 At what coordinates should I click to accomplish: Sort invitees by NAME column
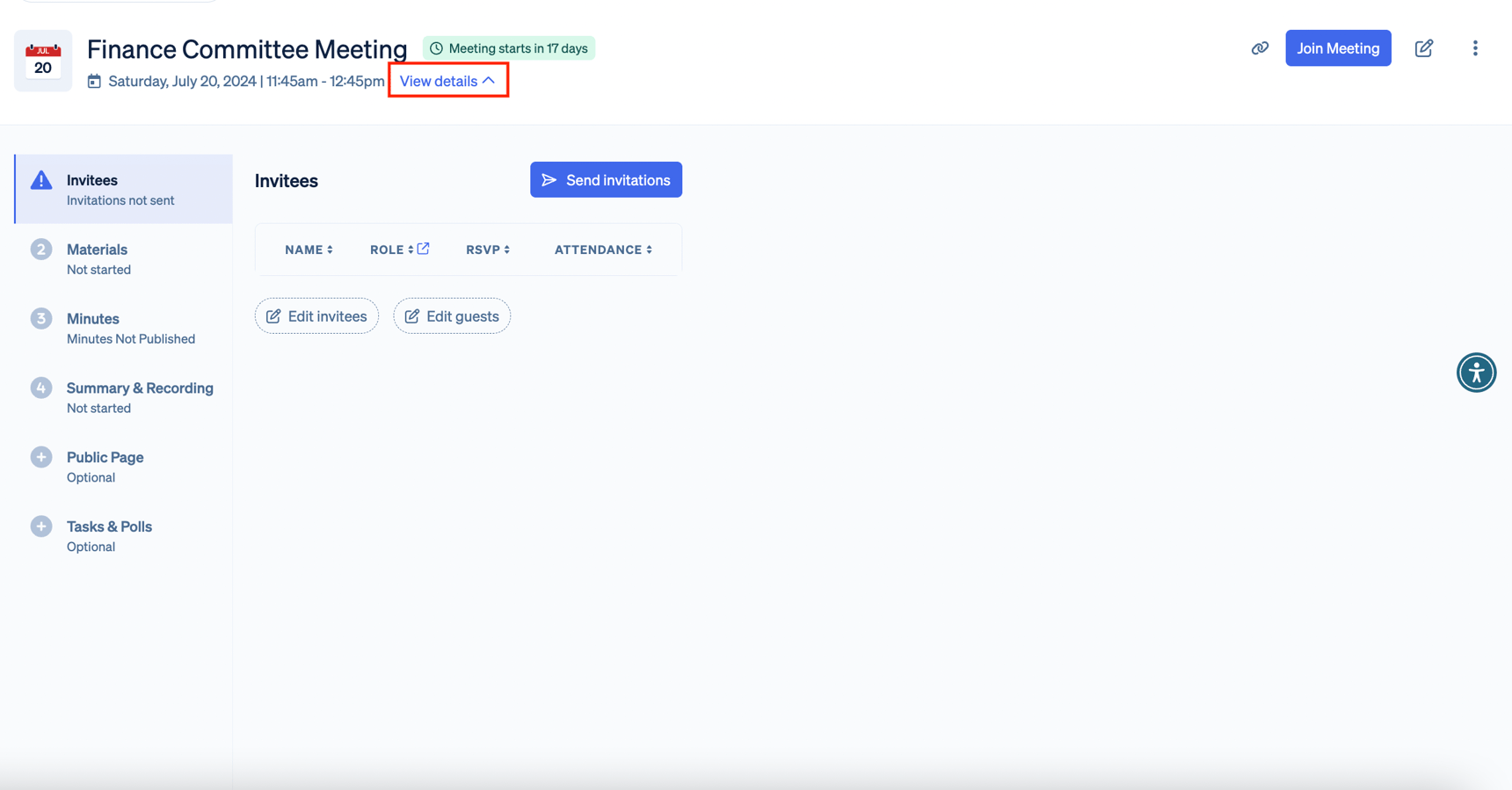click(x=309, y=250)
